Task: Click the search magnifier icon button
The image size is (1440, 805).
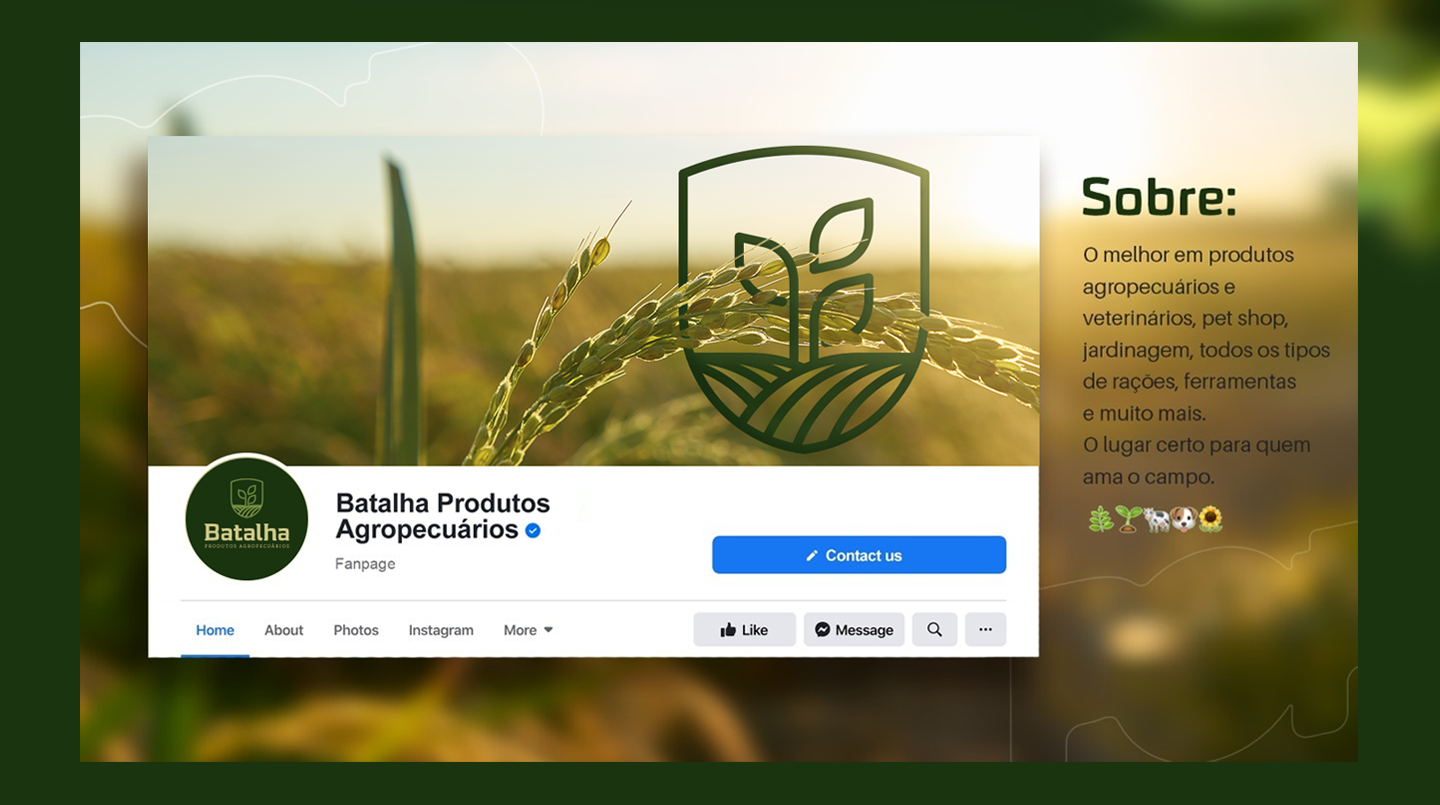Action: 934,630
